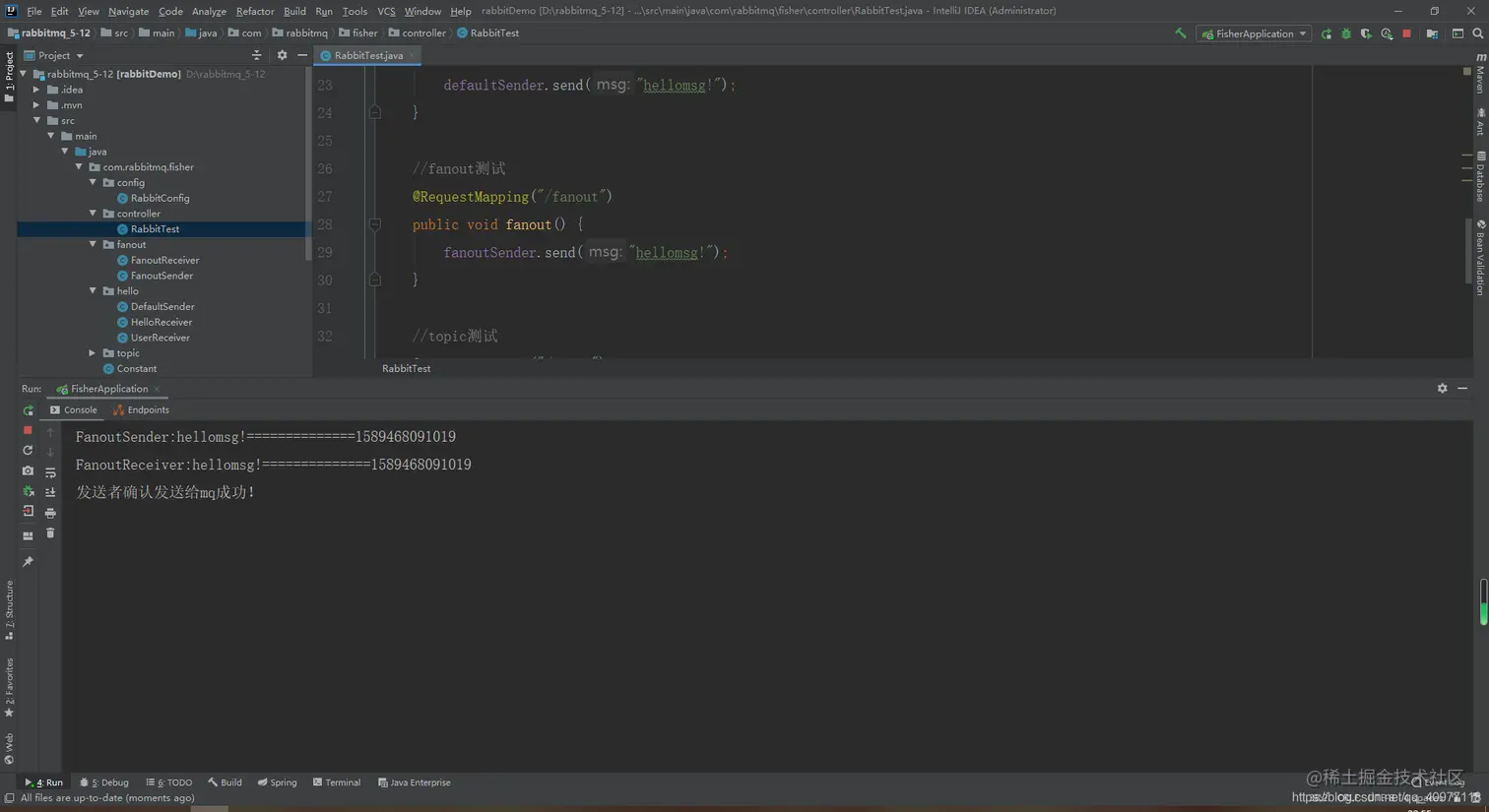Open FanoutReceiver class in tree
The image size is (1489, 812).
click(158, 260)
